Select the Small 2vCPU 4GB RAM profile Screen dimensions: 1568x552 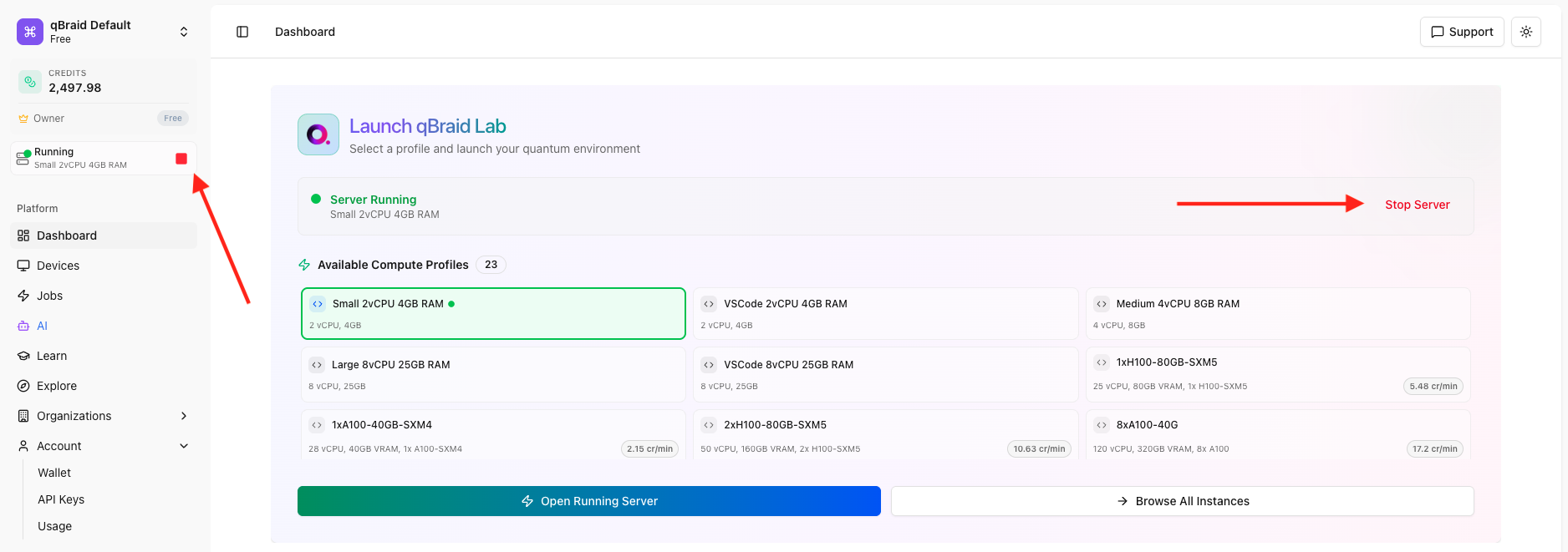coord(493,314)
